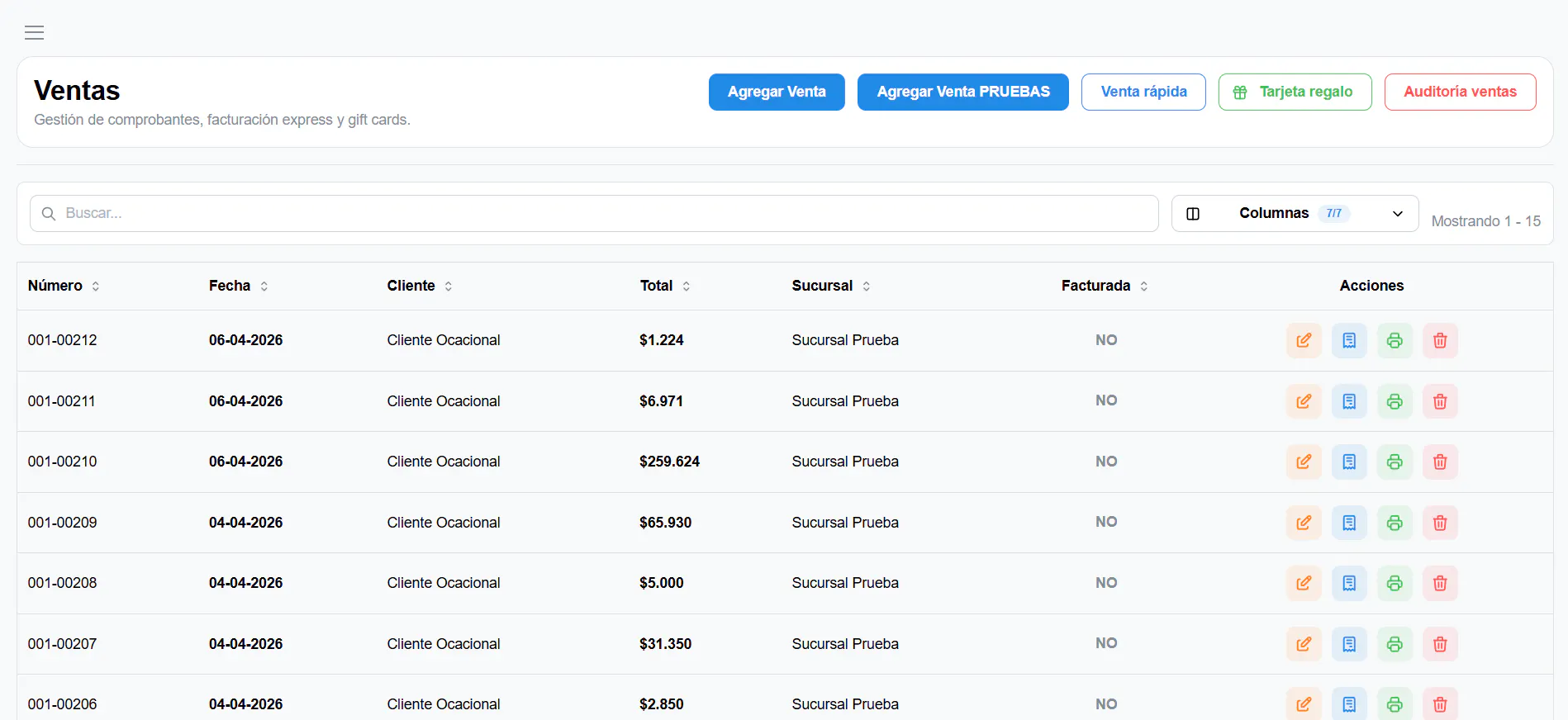View receipt for sale 001-00210
Viewport: 1568px width, 720px height.
click(1349, 462)
